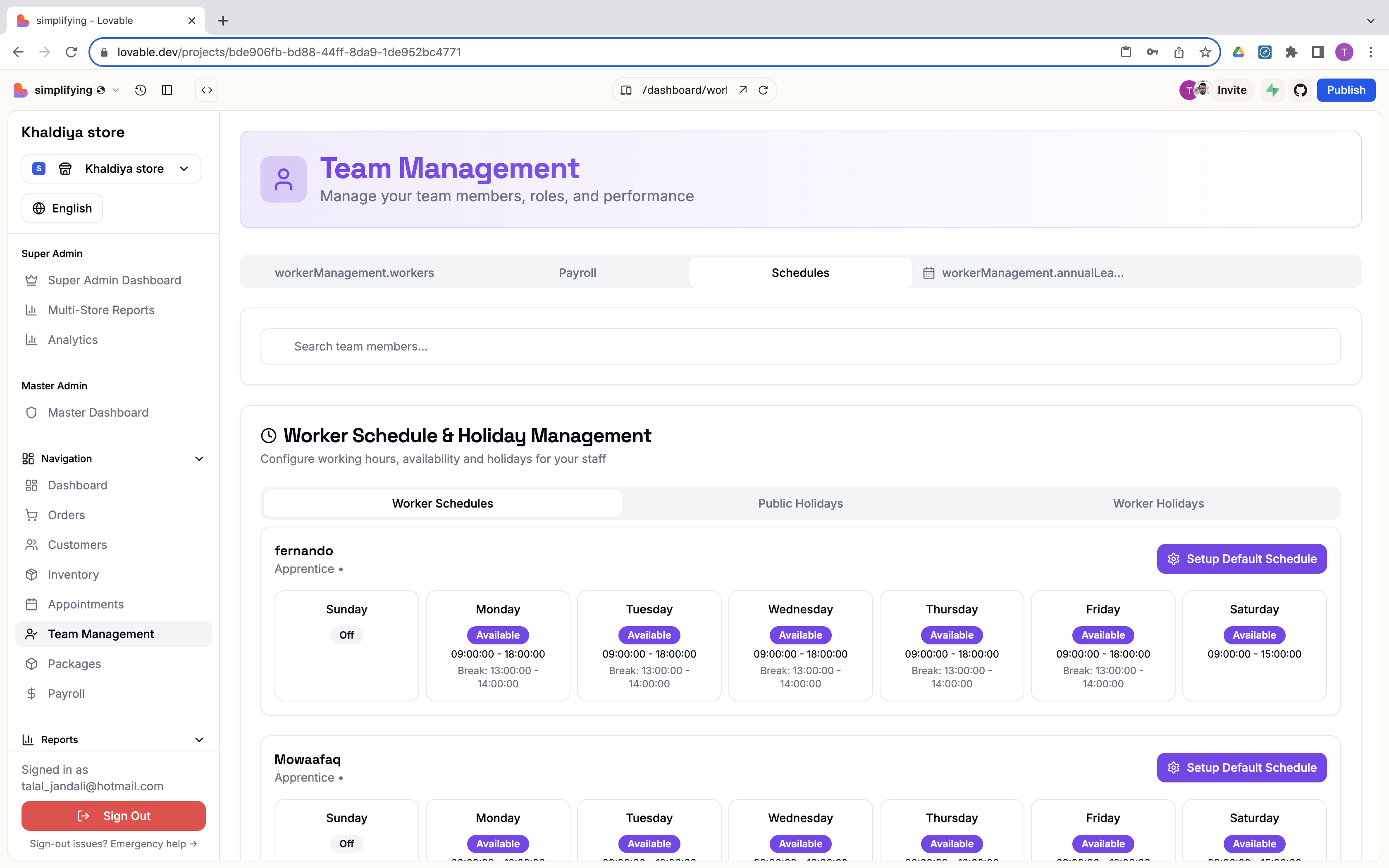
Task: Open Team Management in sidebar
Action: (x=114, y=634)
